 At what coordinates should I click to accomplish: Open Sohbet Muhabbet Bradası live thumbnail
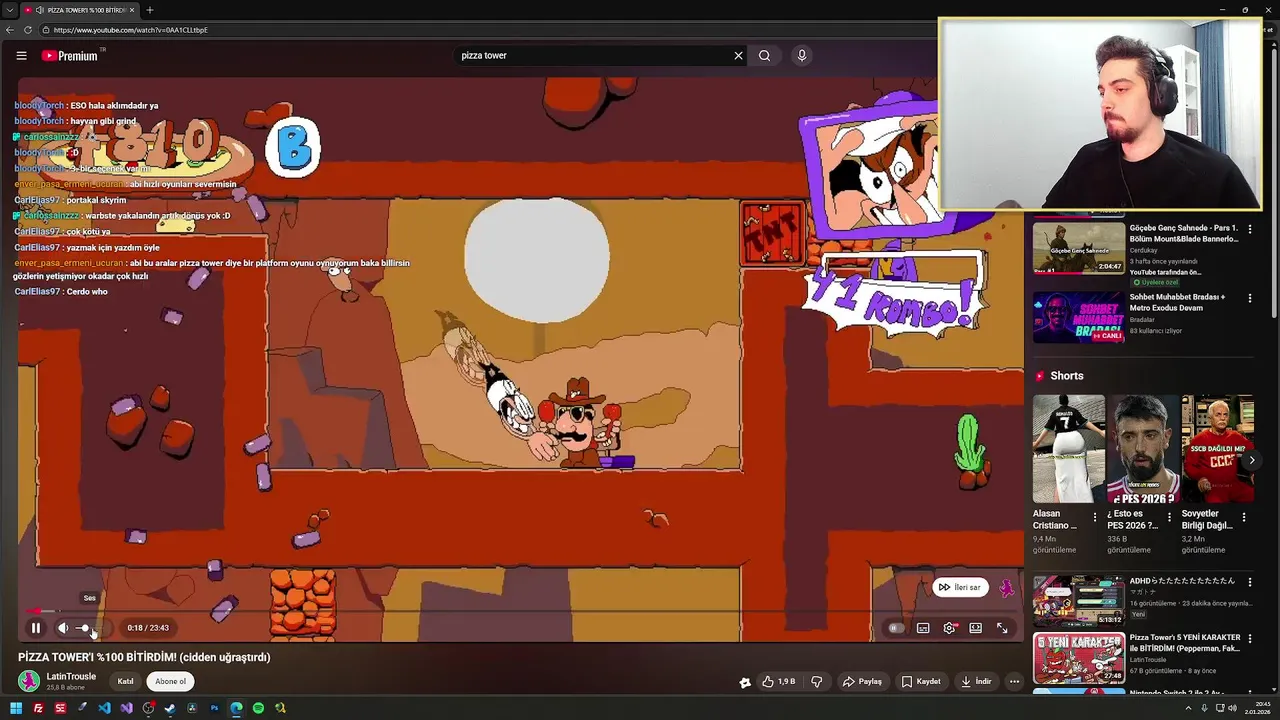1079,317
